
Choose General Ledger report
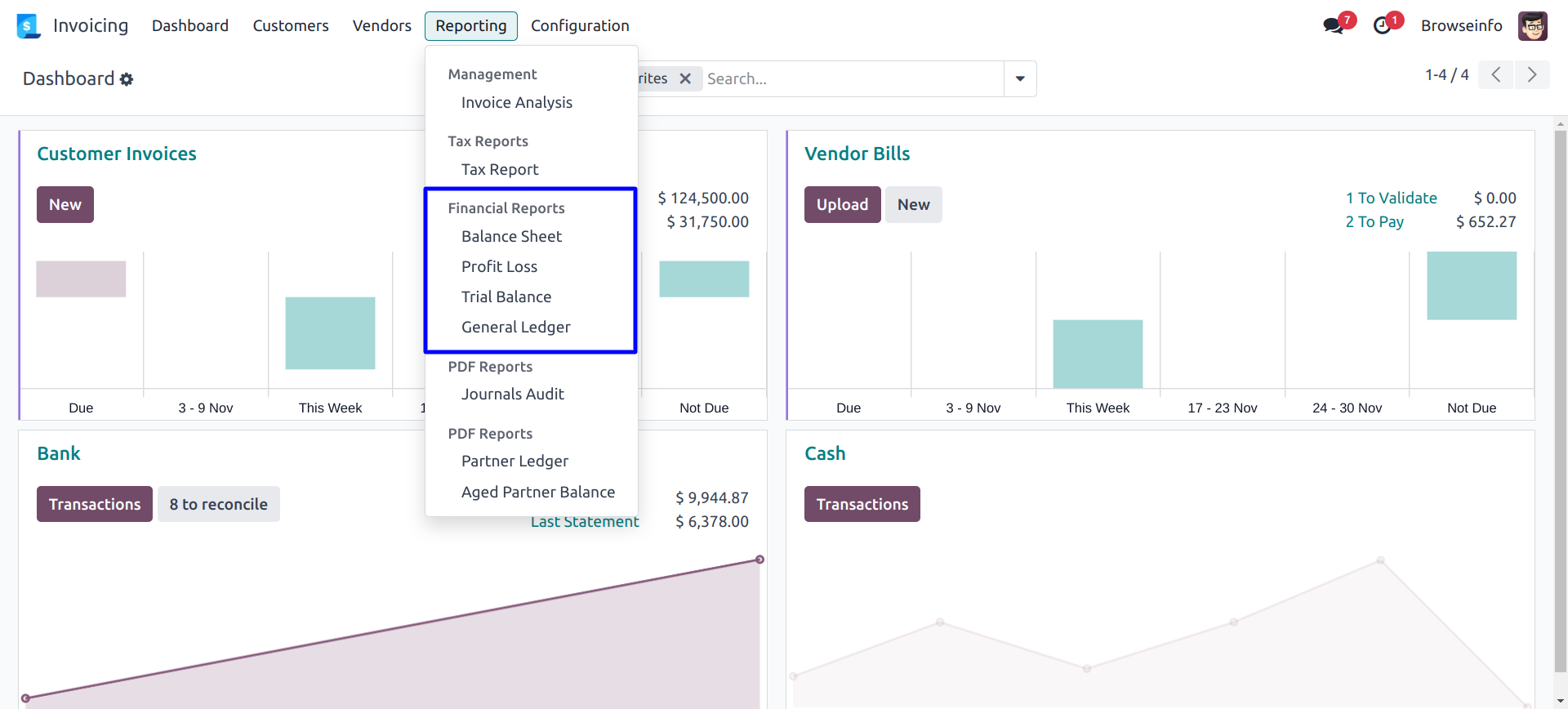point(515,328)
